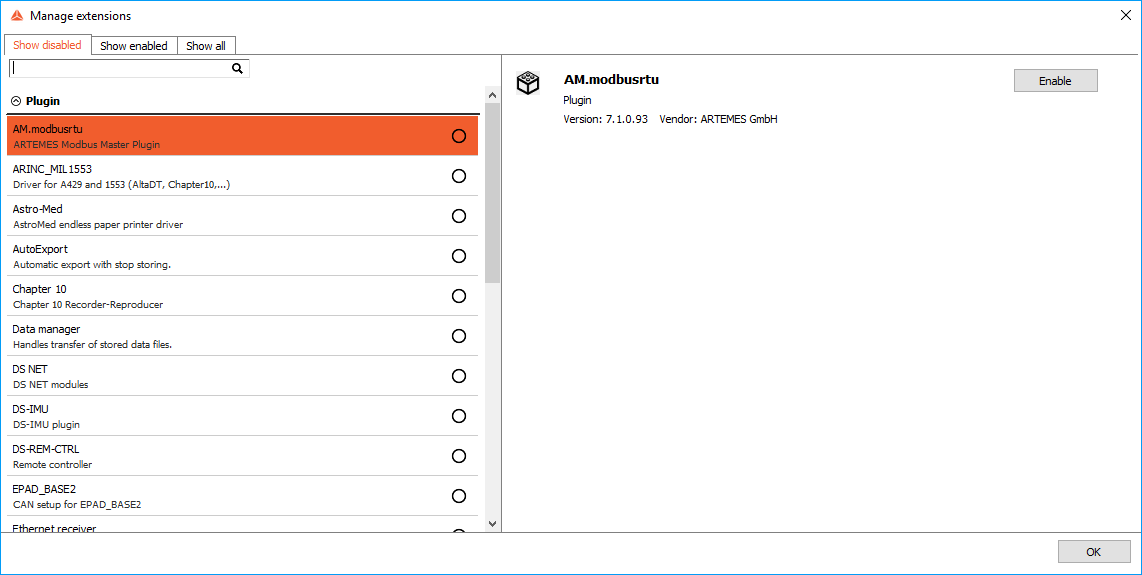This screenshot has height=575, width=1142.
Task: Toggle the DS-IMU enable circle
Action: pos(459,416)
